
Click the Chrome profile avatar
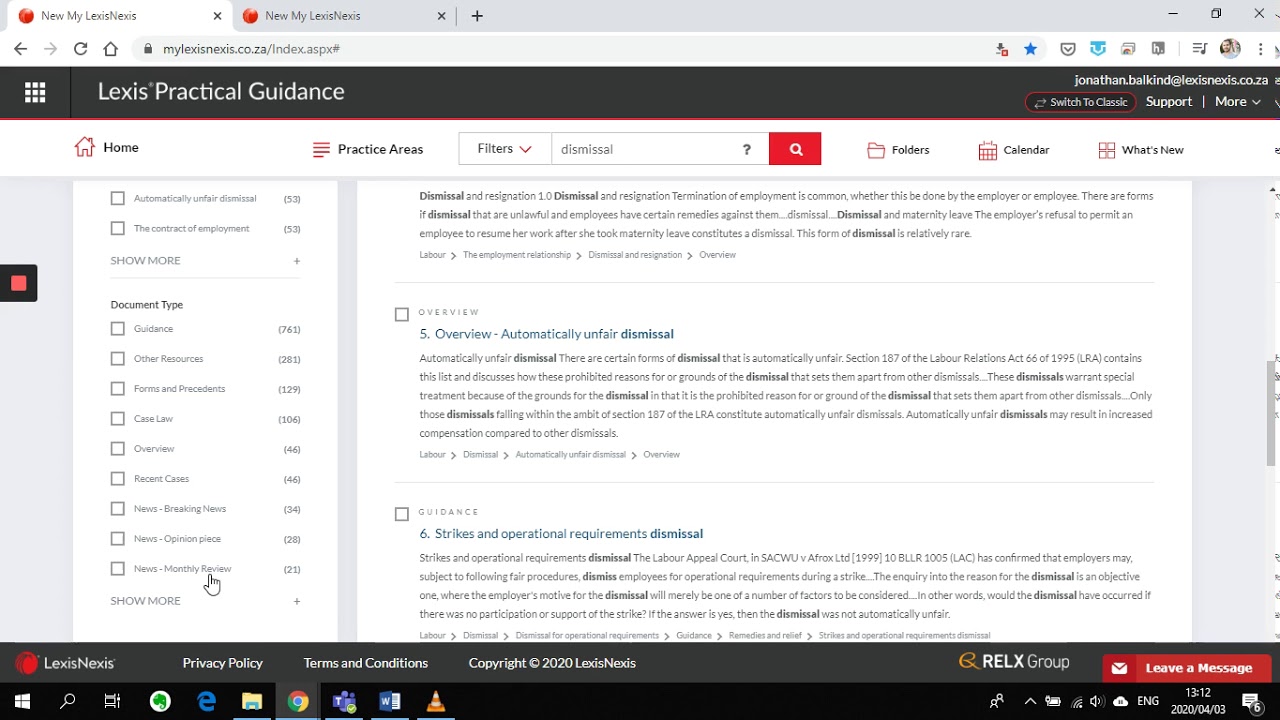click(x=1230, y=49)
